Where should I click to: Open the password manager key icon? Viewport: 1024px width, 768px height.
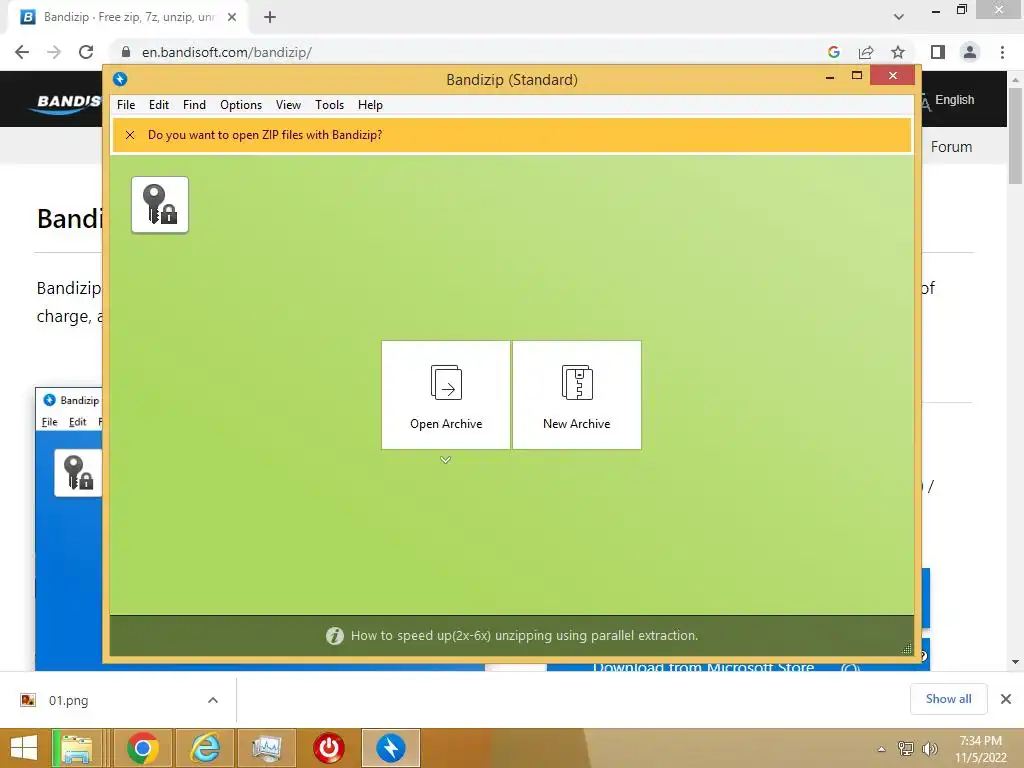coord(160,204)
